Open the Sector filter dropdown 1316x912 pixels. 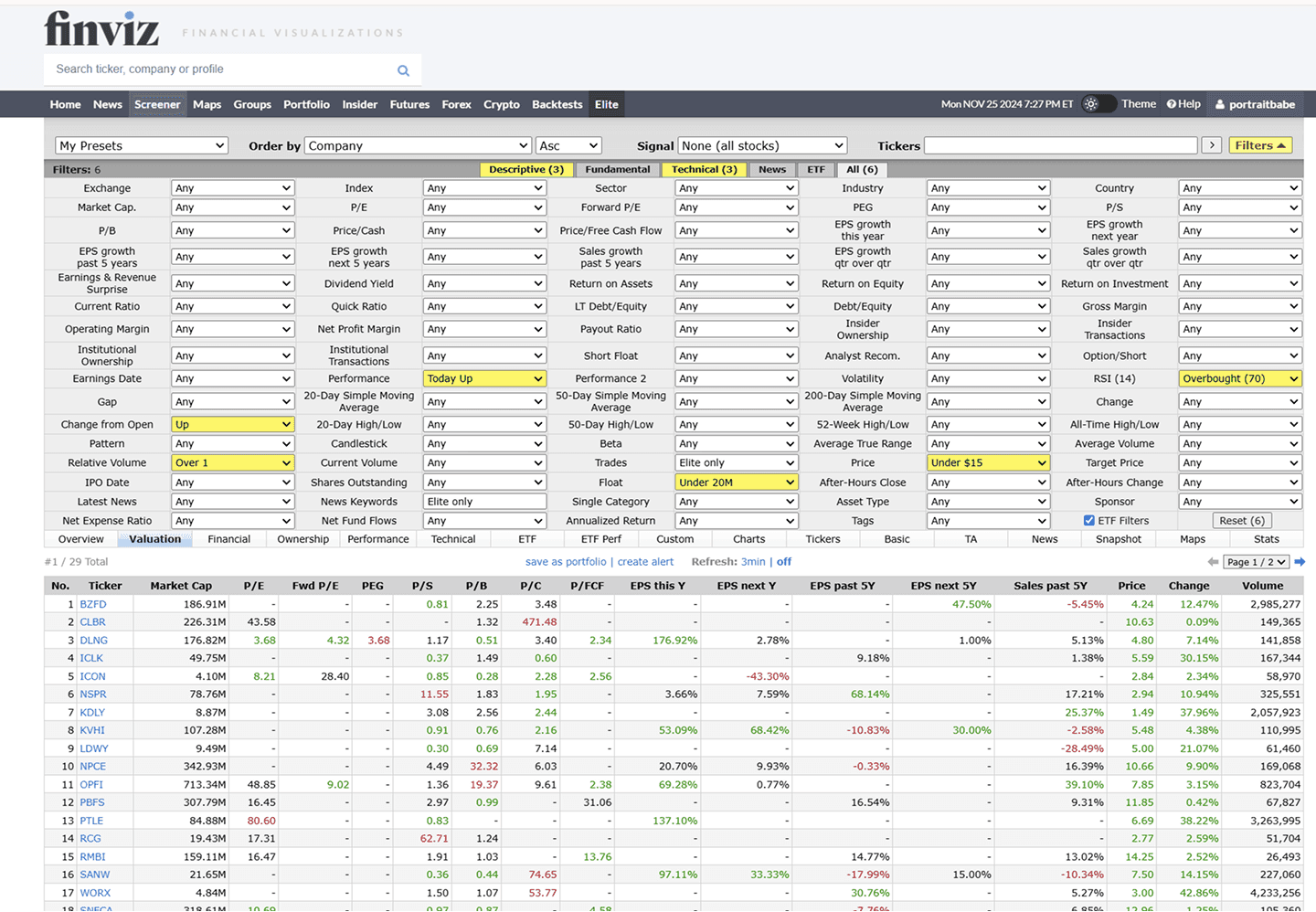(x=736, y=188)
